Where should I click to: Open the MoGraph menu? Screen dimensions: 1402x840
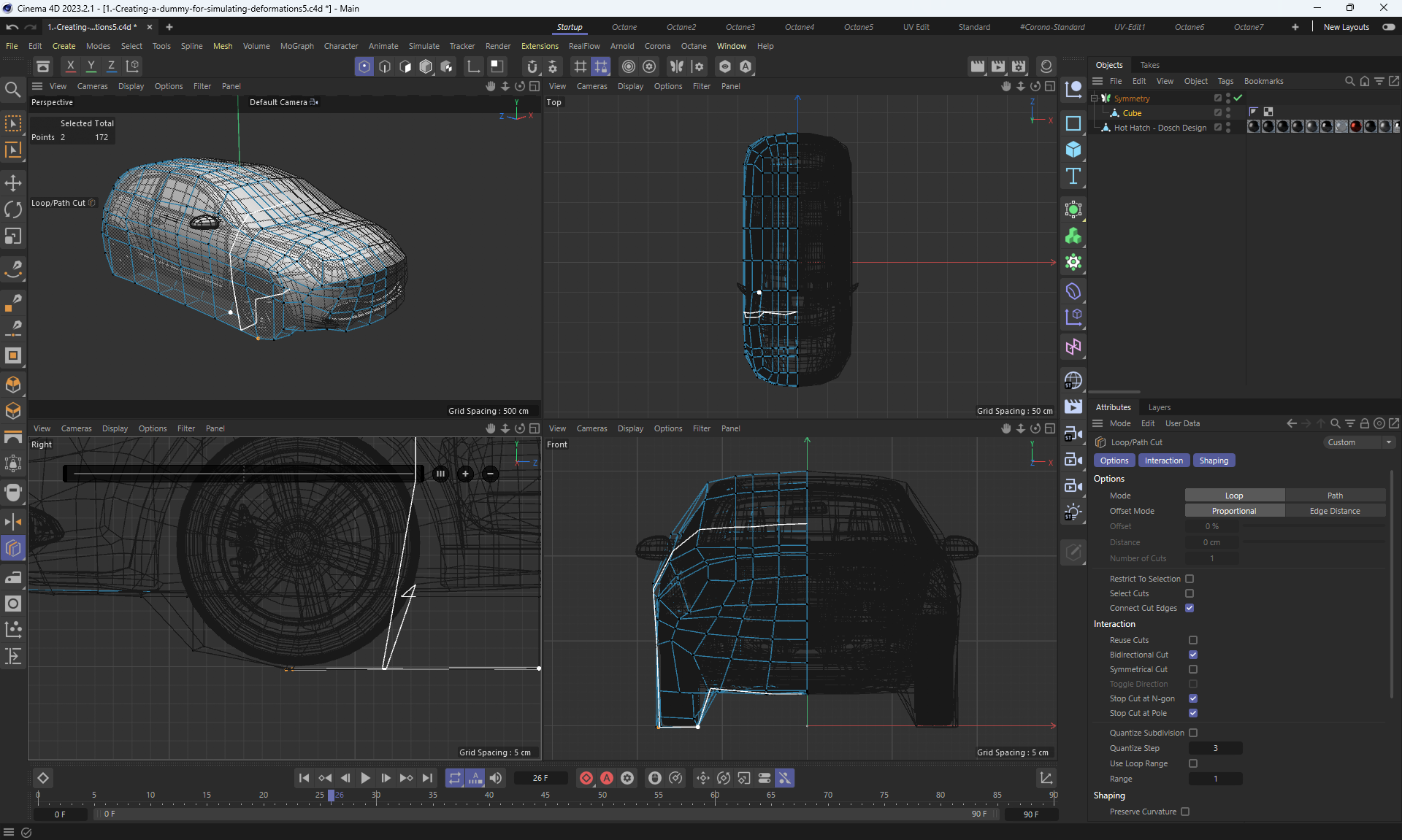[x=296, y=46]
